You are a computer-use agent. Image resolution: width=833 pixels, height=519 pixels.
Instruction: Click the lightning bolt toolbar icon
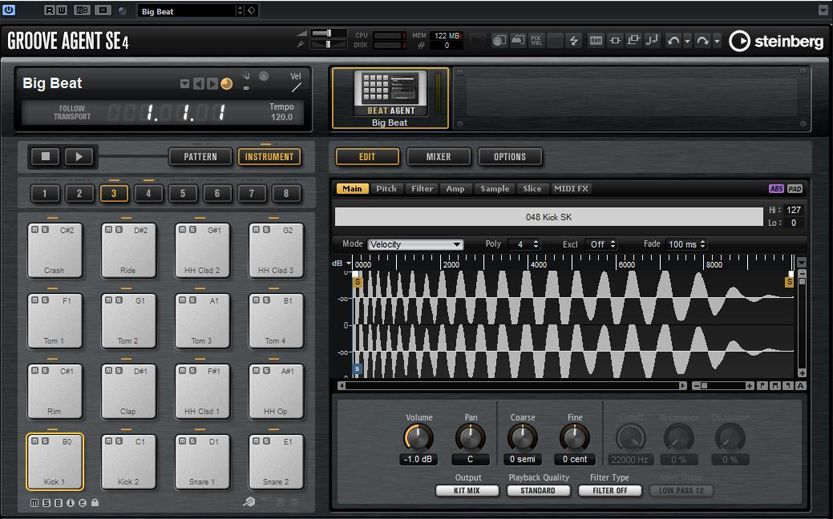(574, 40)
